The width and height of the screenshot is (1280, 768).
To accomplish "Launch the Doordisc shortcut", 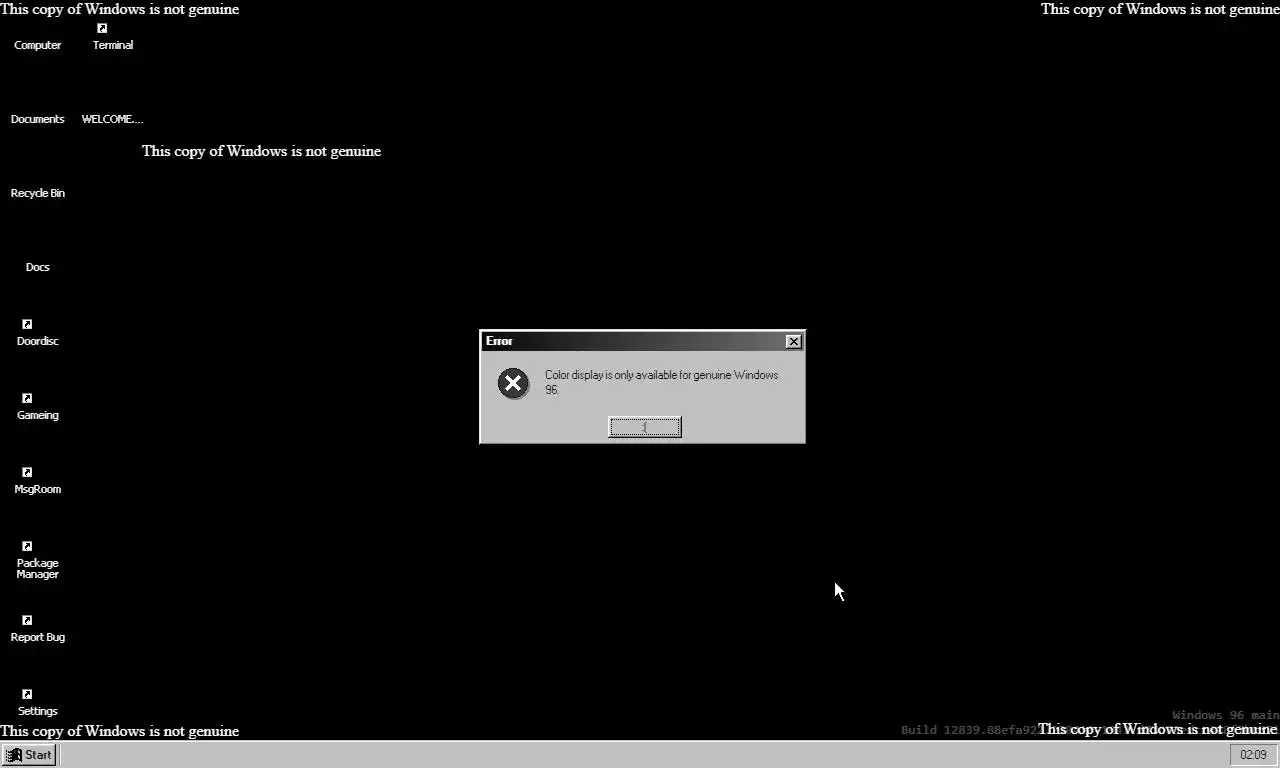I will tap(37, 332).
